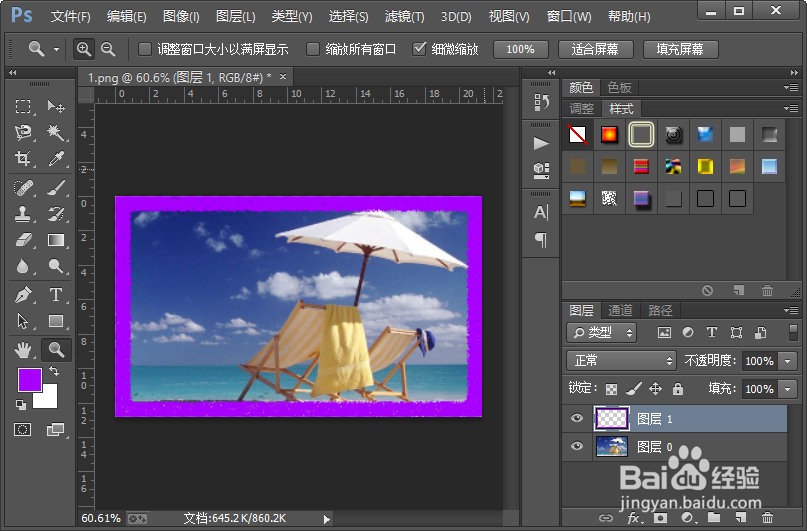Switch to the 色板 tab

[x=619, y=87]
